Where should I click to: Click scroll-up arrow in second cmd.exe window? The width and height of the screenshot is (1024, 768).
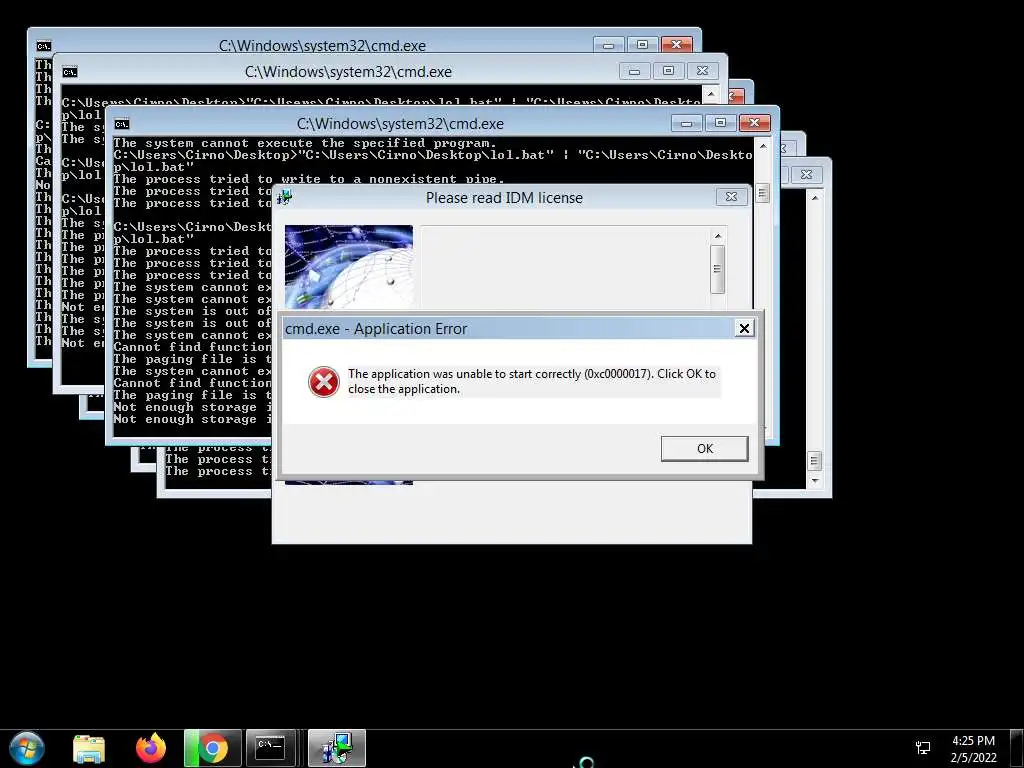click(711, 95)
